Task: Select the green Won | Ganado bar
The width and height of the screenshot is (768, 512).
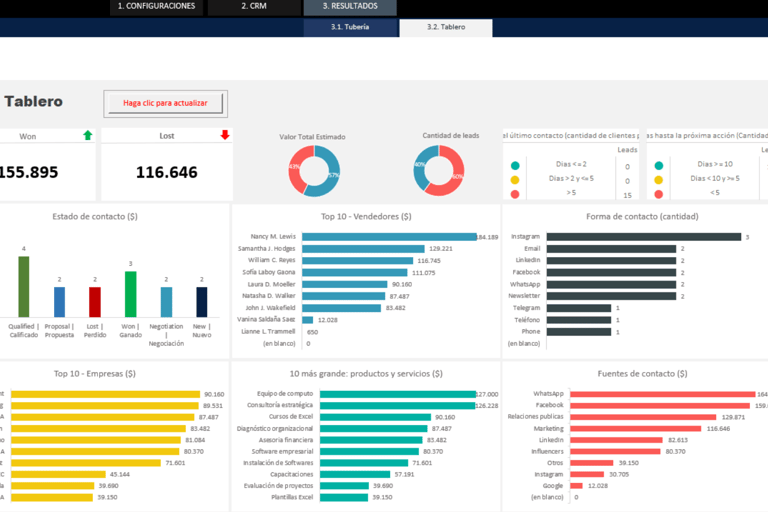Action: click(130, 294)
